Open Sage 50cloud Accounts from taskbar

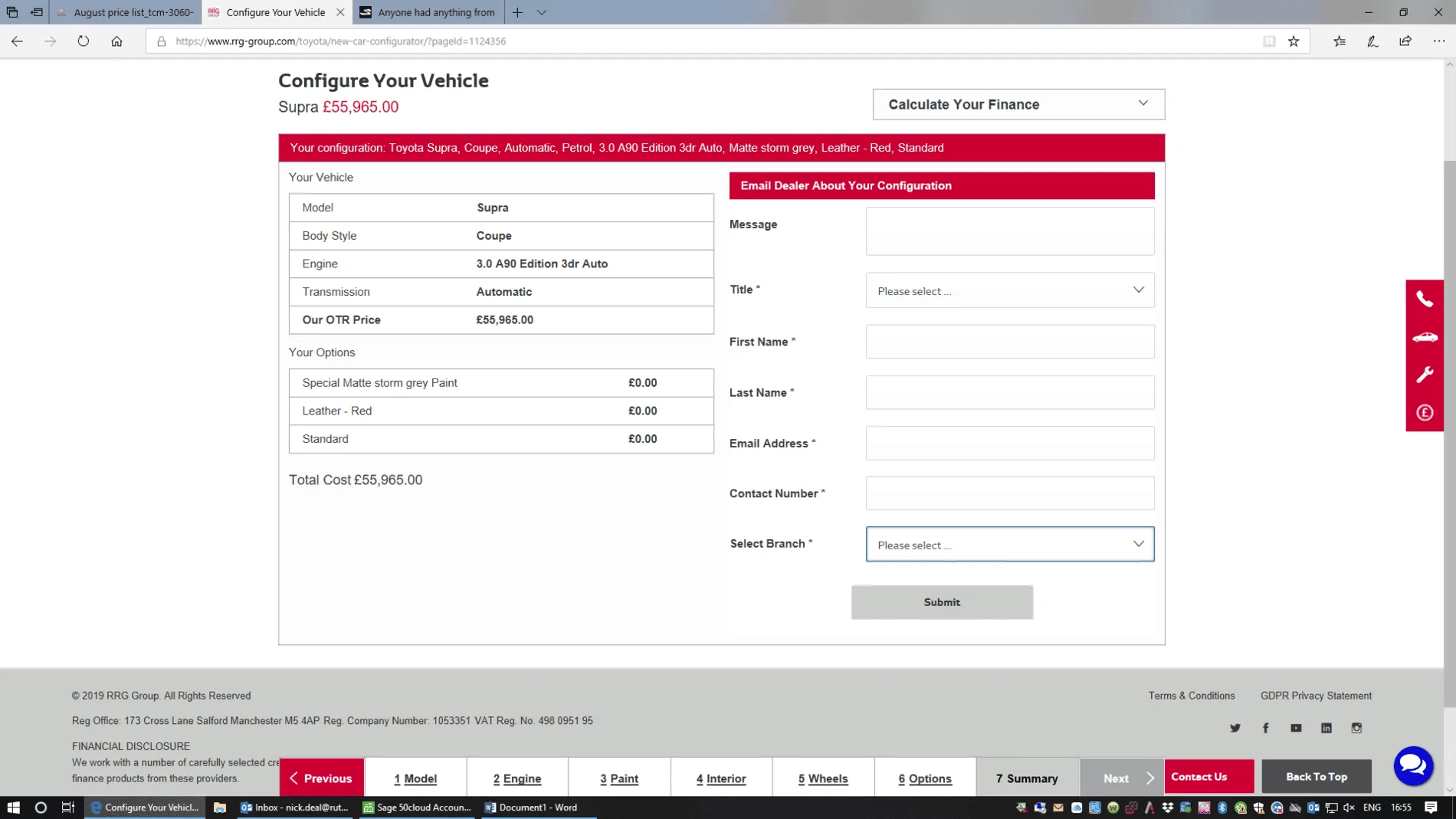(418, 807)
